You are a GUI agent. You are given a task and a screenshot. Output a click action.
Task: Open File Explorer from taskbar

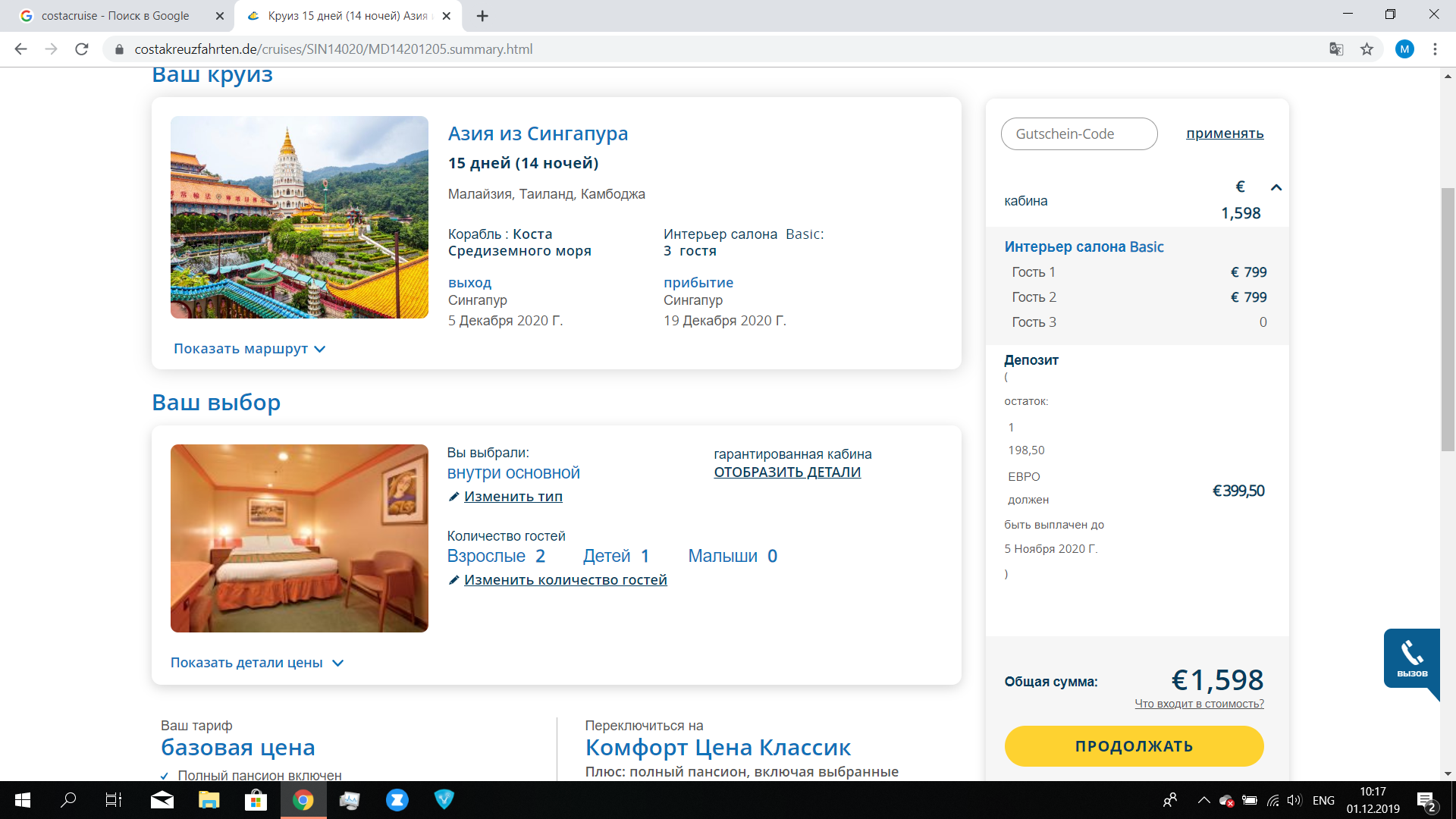(x=209, y=800)
